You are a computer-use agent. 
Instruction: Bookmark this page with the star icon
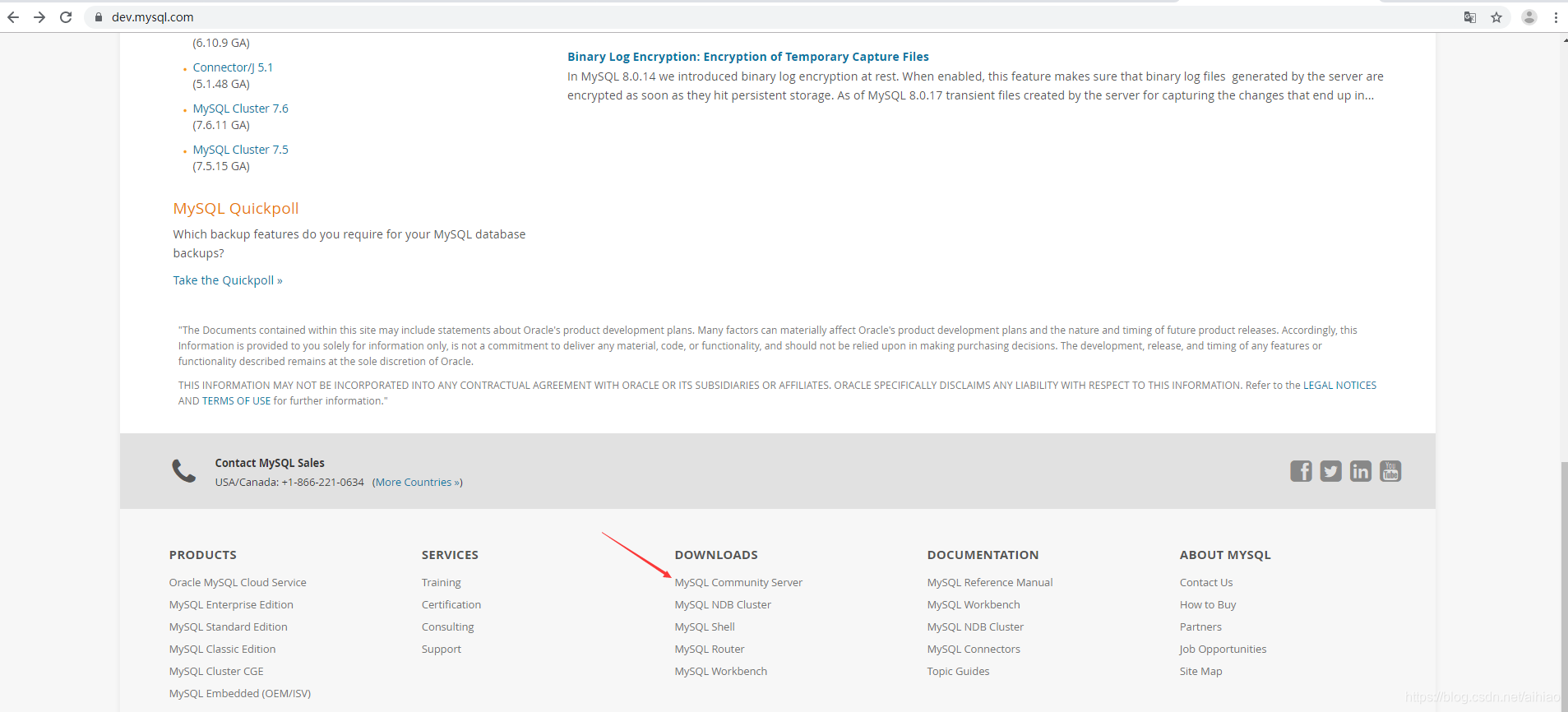pyautogui.click(x=1496, y=17)
